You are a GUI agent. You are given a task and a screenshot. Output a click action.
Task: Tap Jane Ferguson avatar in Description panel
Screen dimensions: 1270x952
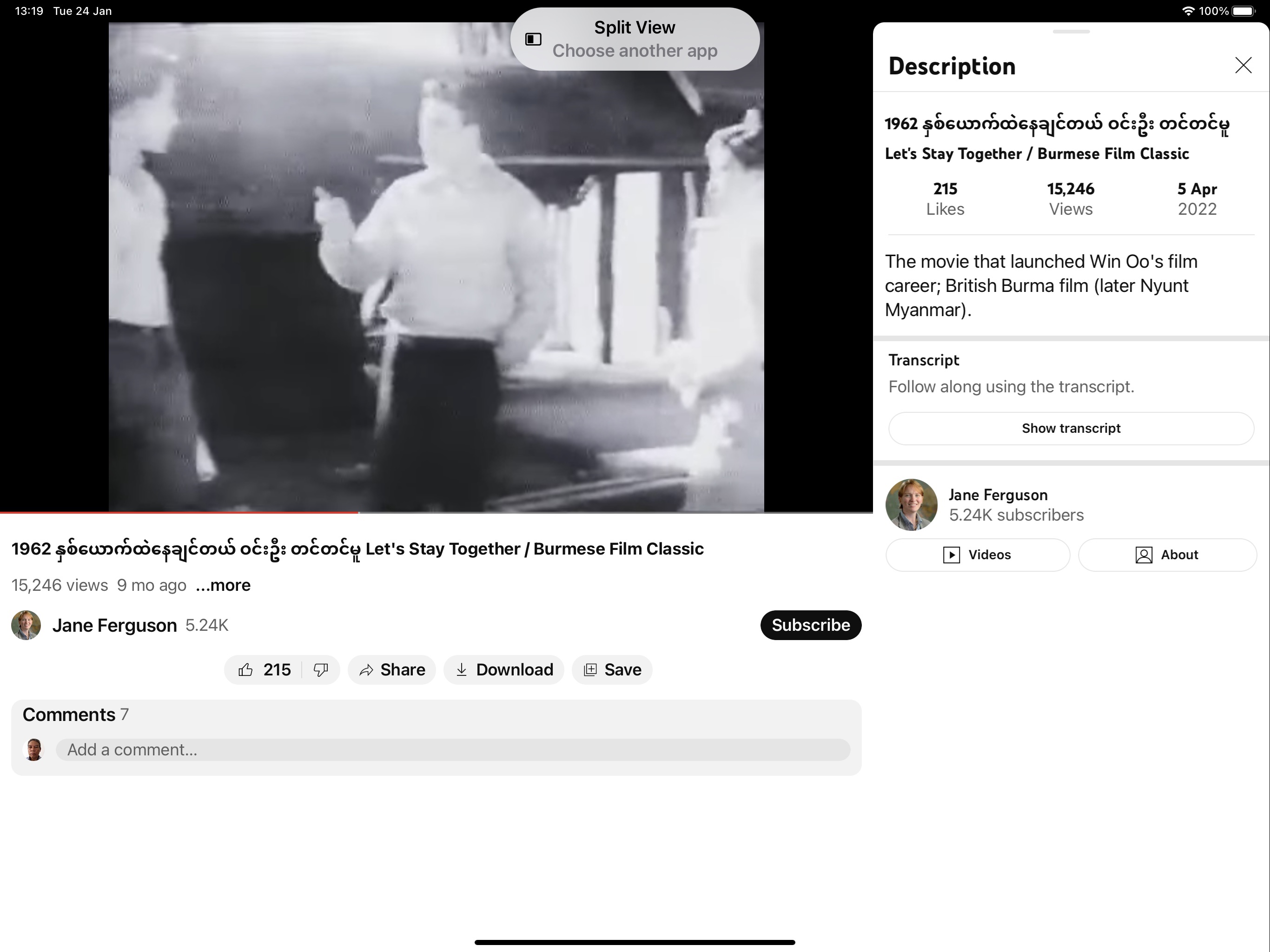911,505
